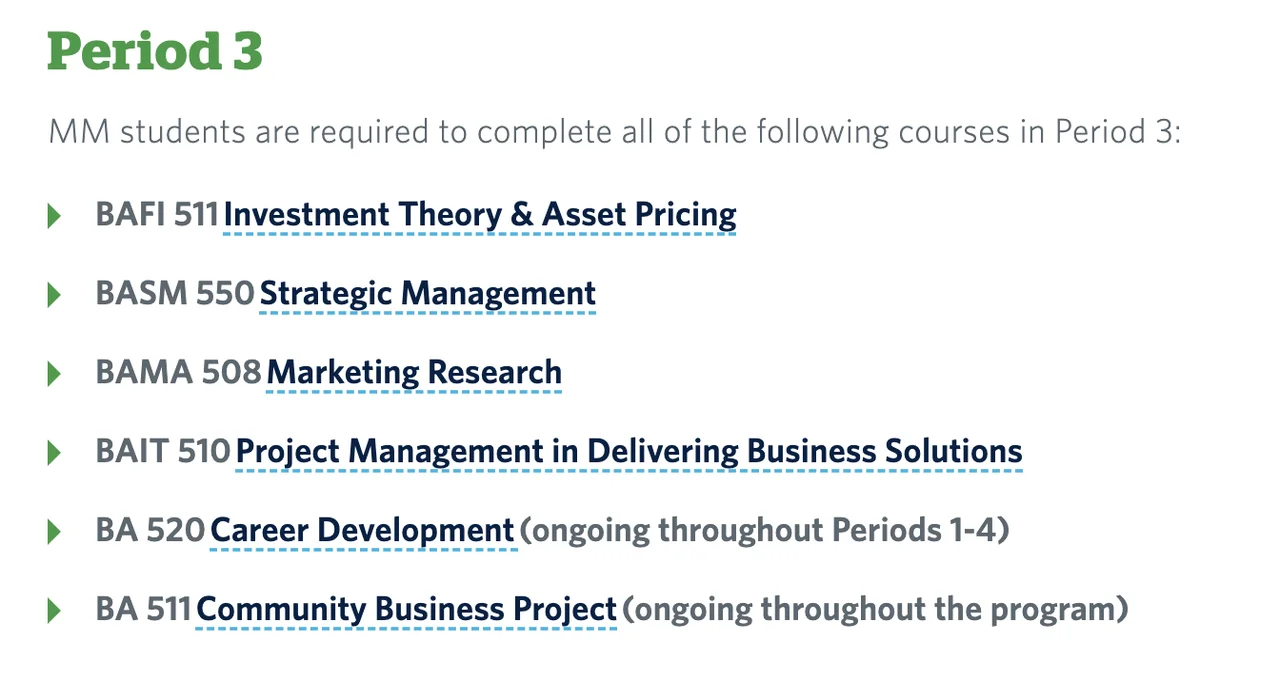This screenshot has height=681, width=1280.
Task: Click the green arrow bullet beside BAIT 510
Action: point(55,452)
